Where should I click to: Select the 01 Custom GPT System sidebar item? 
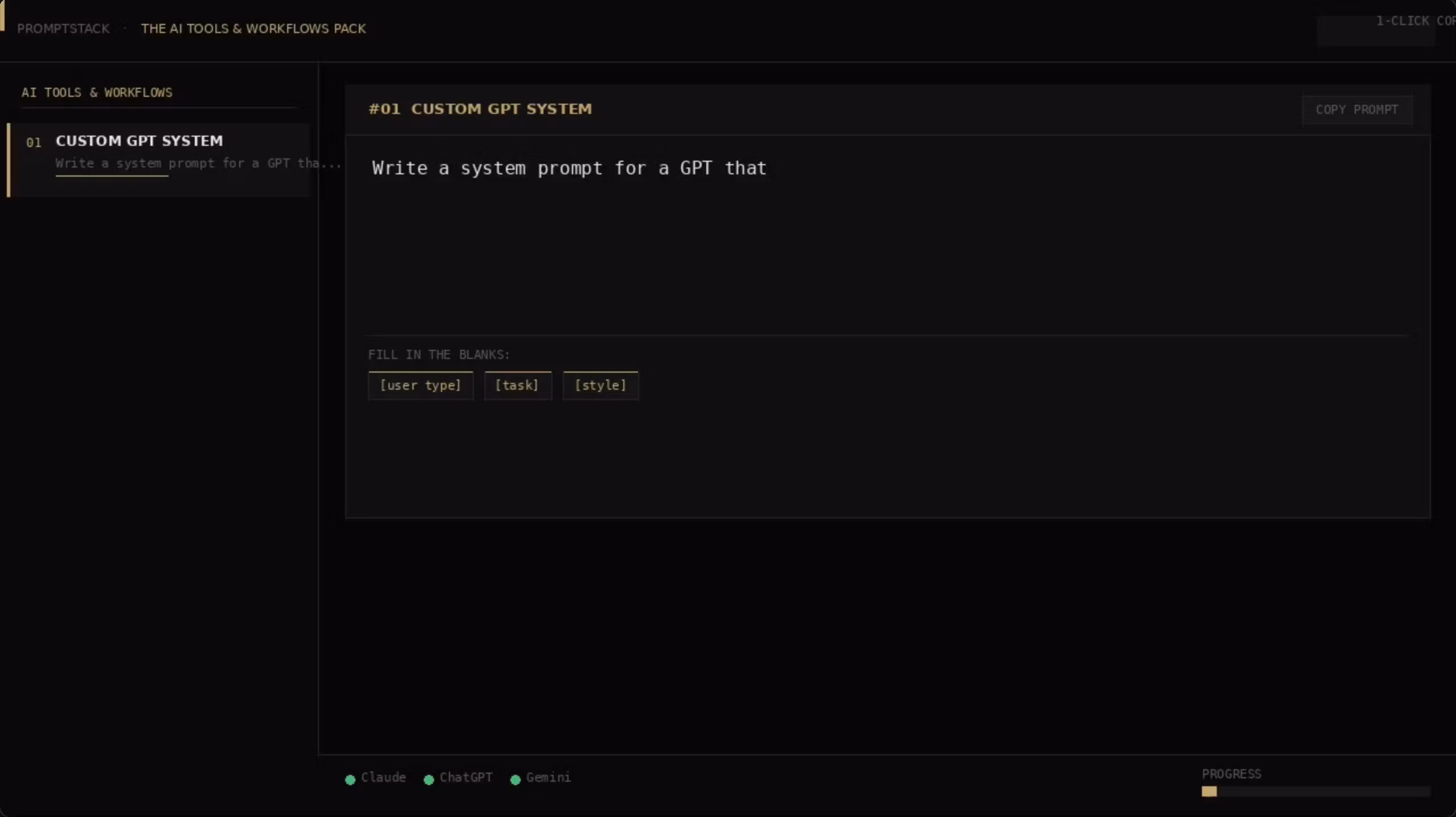(x=159, y=160)
